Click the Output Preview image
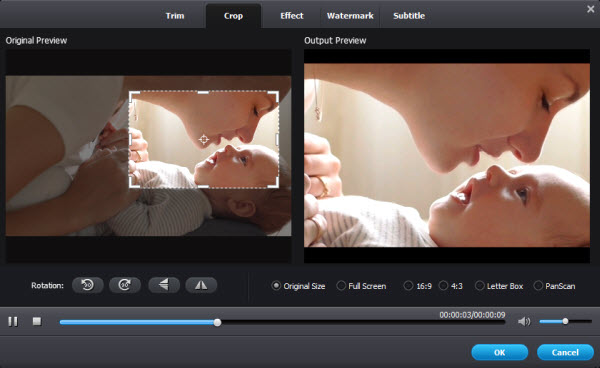The width and height of the screenshot is (600, 368). pos(447,155)
